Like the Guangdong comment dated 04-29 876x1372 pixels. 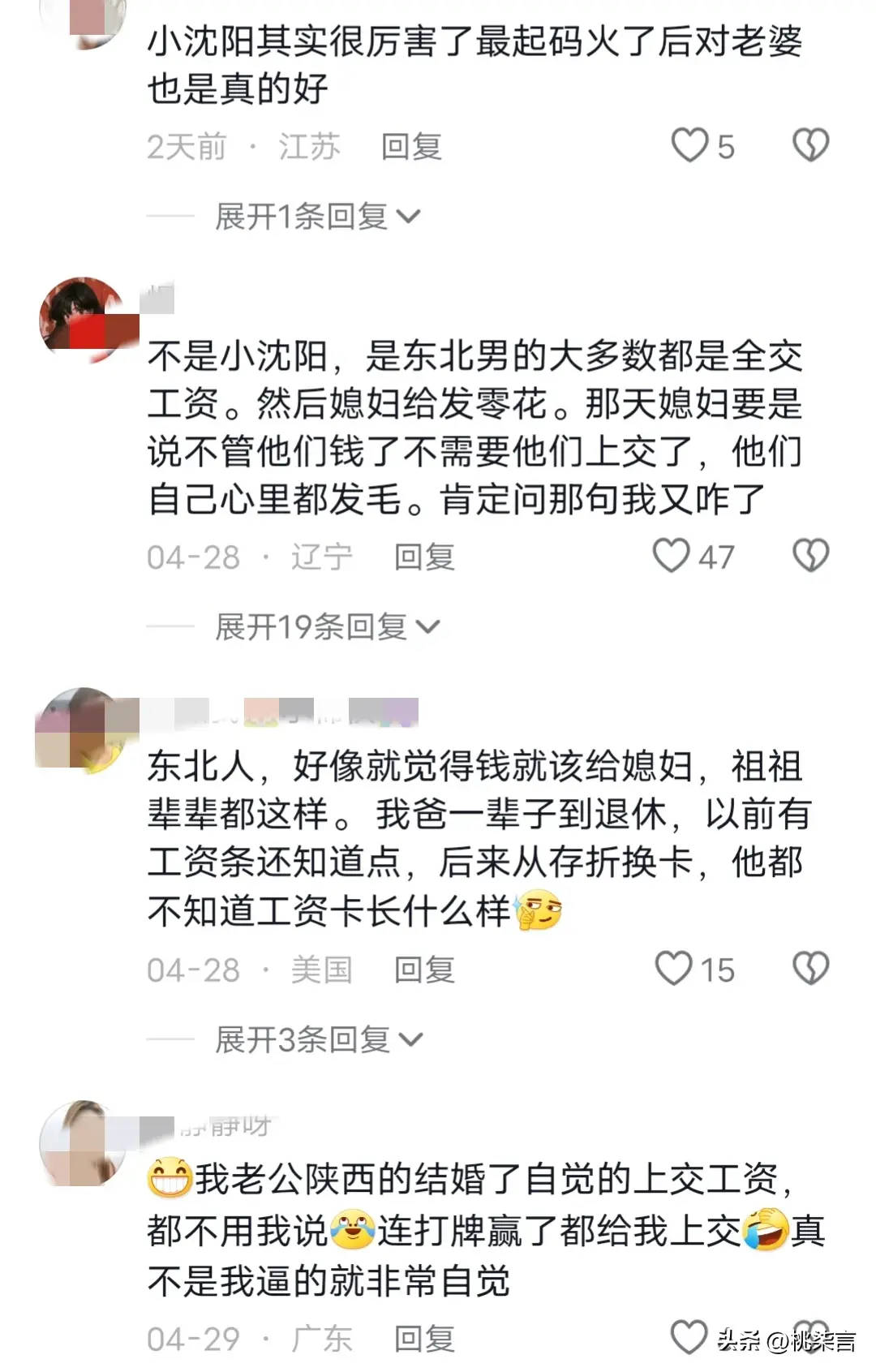(689, 1337)
